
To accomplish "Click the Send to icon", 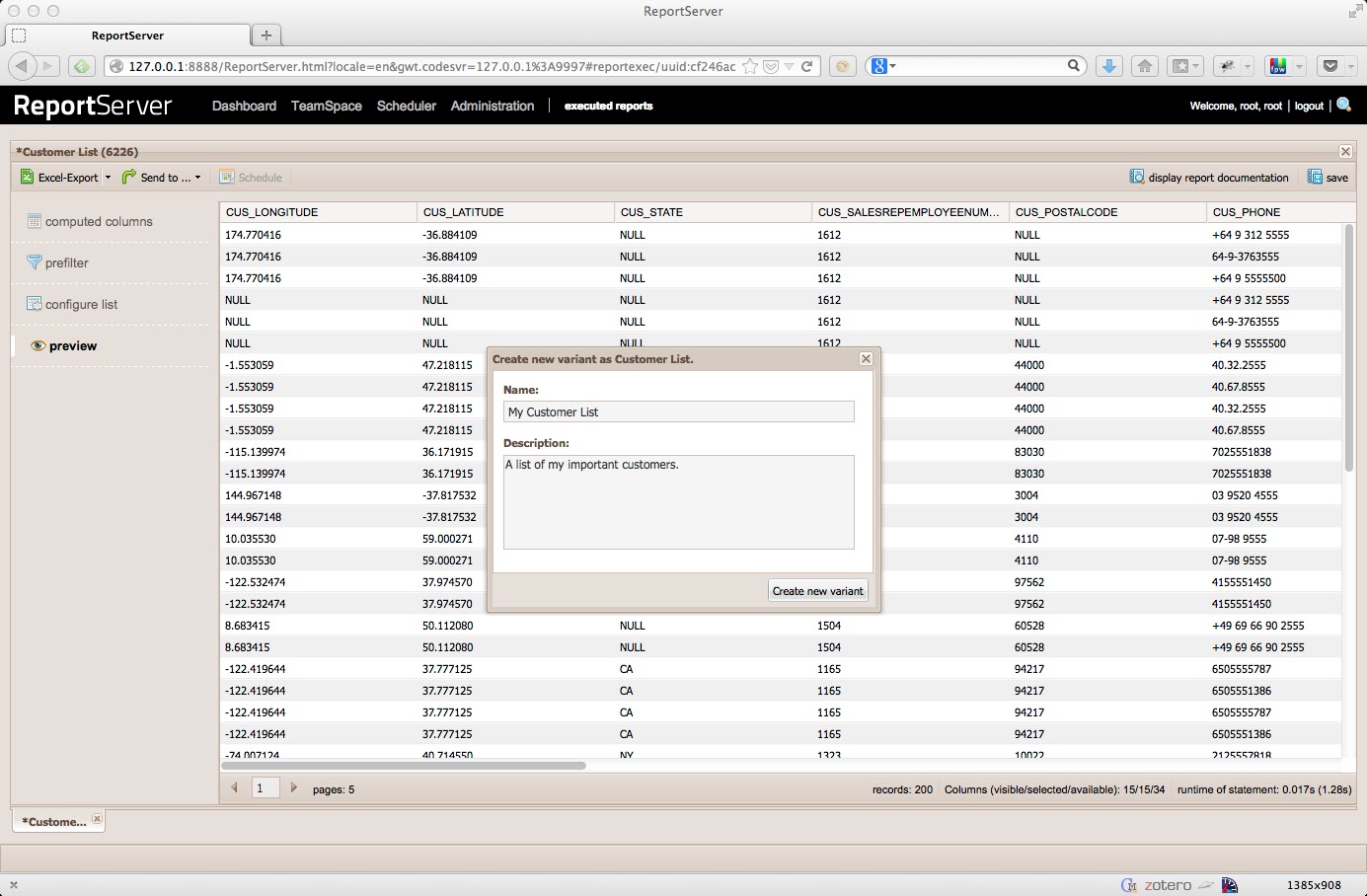I will point(129,178).
